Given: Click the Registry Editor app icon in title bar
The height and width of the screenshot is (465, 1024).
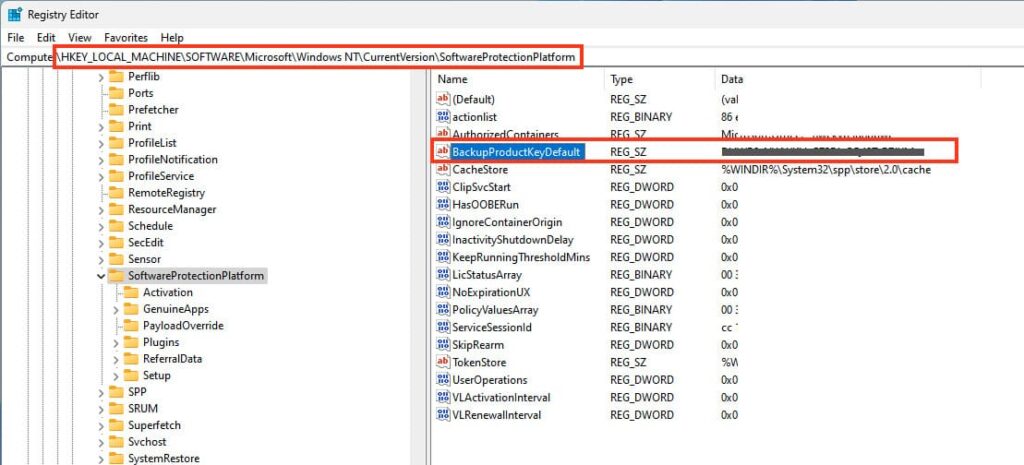Looking at the screenshot, I should [15, 14].
